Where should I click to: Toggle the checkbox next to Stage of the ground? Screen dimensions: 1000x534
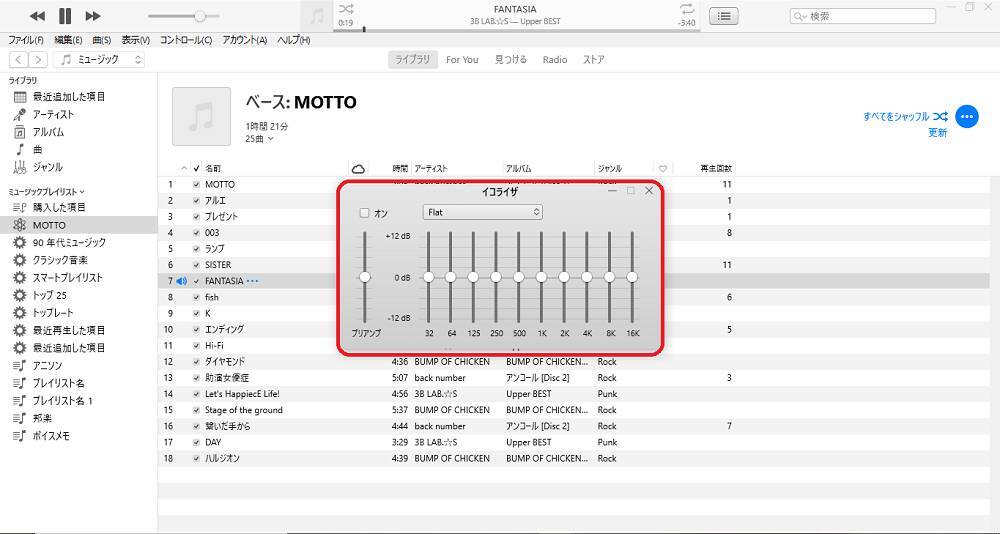196,410
